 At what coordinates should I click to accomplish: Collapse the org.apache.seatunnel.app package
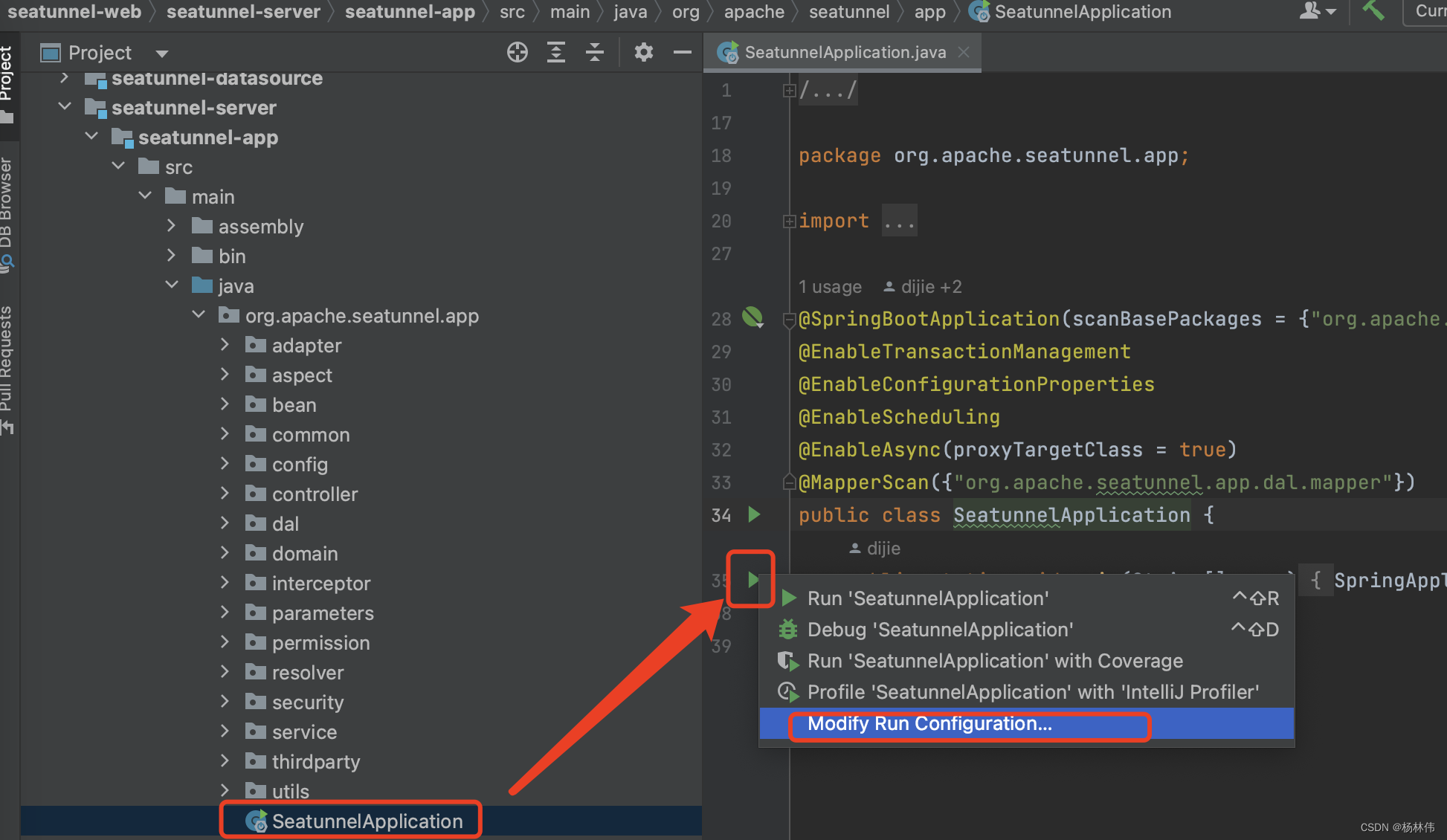coord(199,315)
